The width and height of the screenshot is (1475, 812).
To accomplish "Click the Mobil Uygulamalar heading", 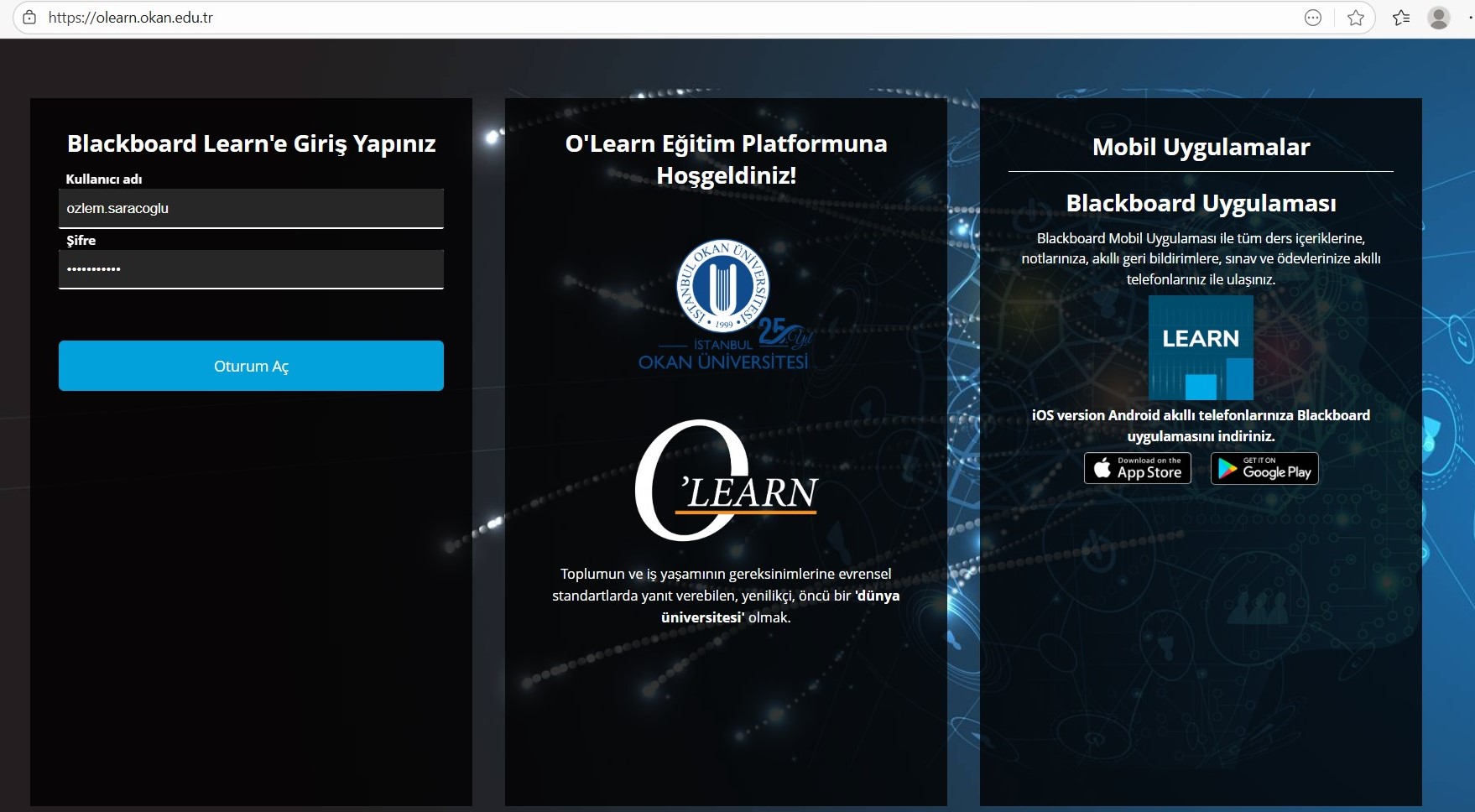I will coord(1201,147).
